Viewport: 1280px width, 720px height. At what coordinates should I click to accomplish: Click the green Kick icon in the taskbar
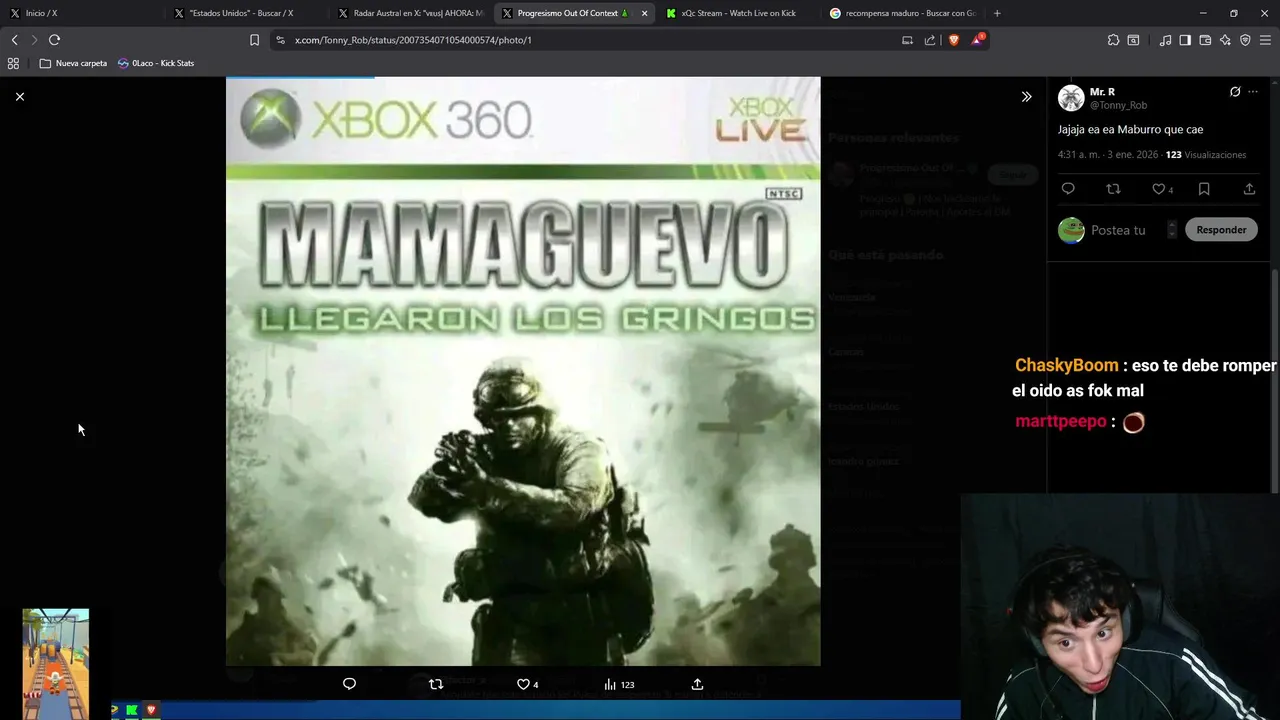(x=132, y=710)
